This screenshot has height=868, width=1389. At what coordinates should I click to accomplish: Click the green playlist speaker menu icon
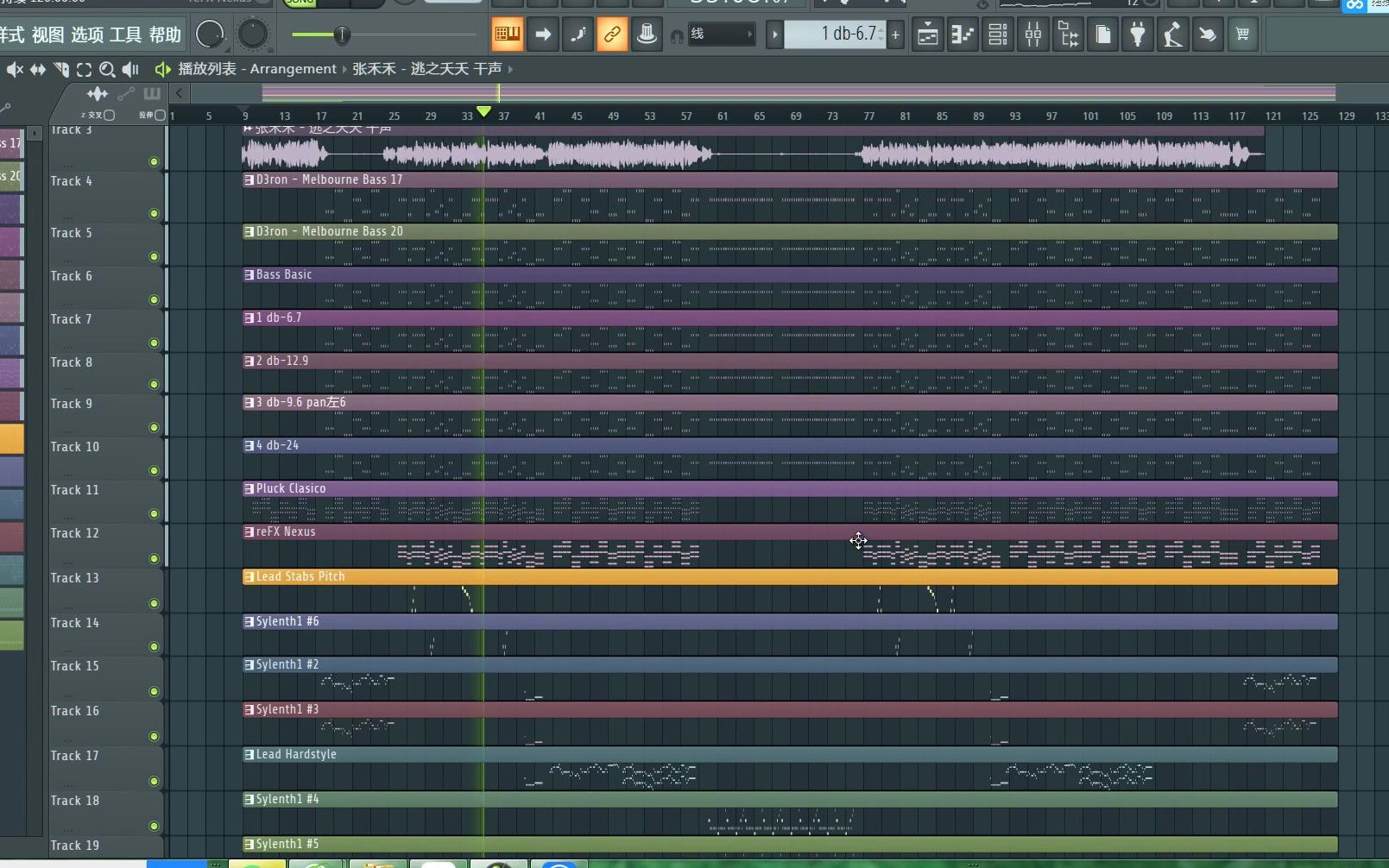162,69
